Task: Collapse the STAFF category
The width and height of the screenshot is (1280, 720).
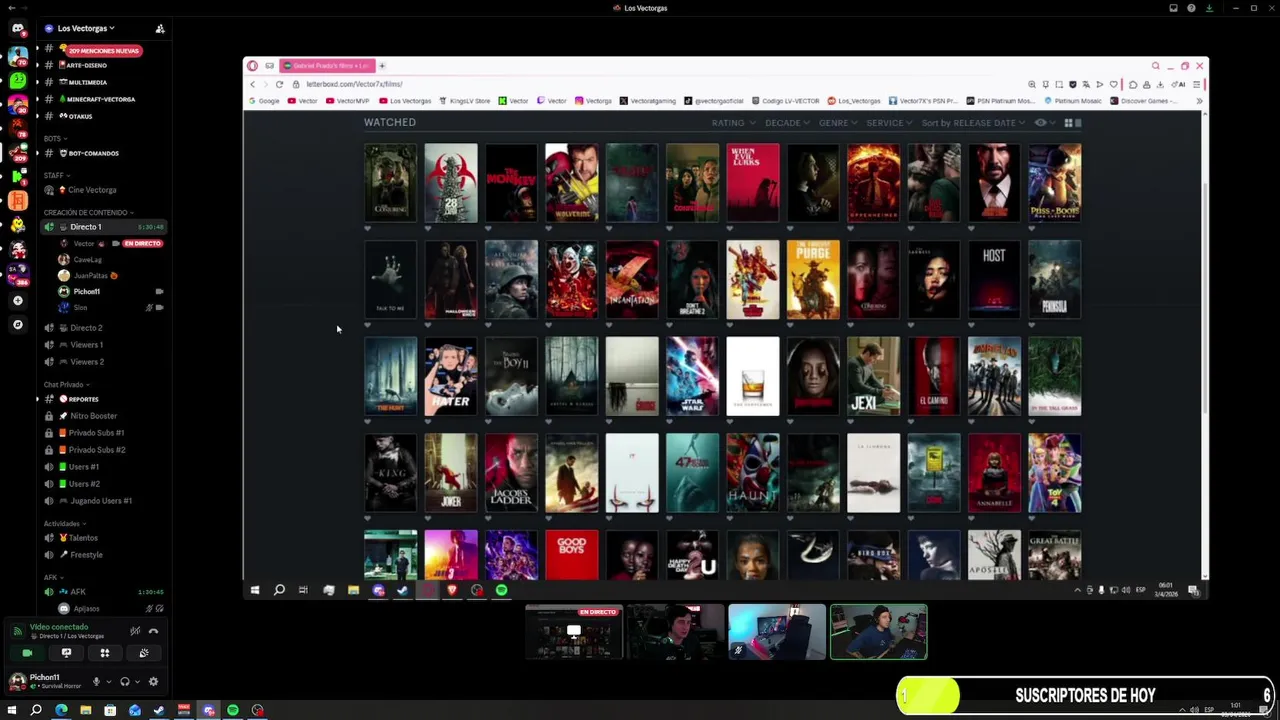Action: 56,175
